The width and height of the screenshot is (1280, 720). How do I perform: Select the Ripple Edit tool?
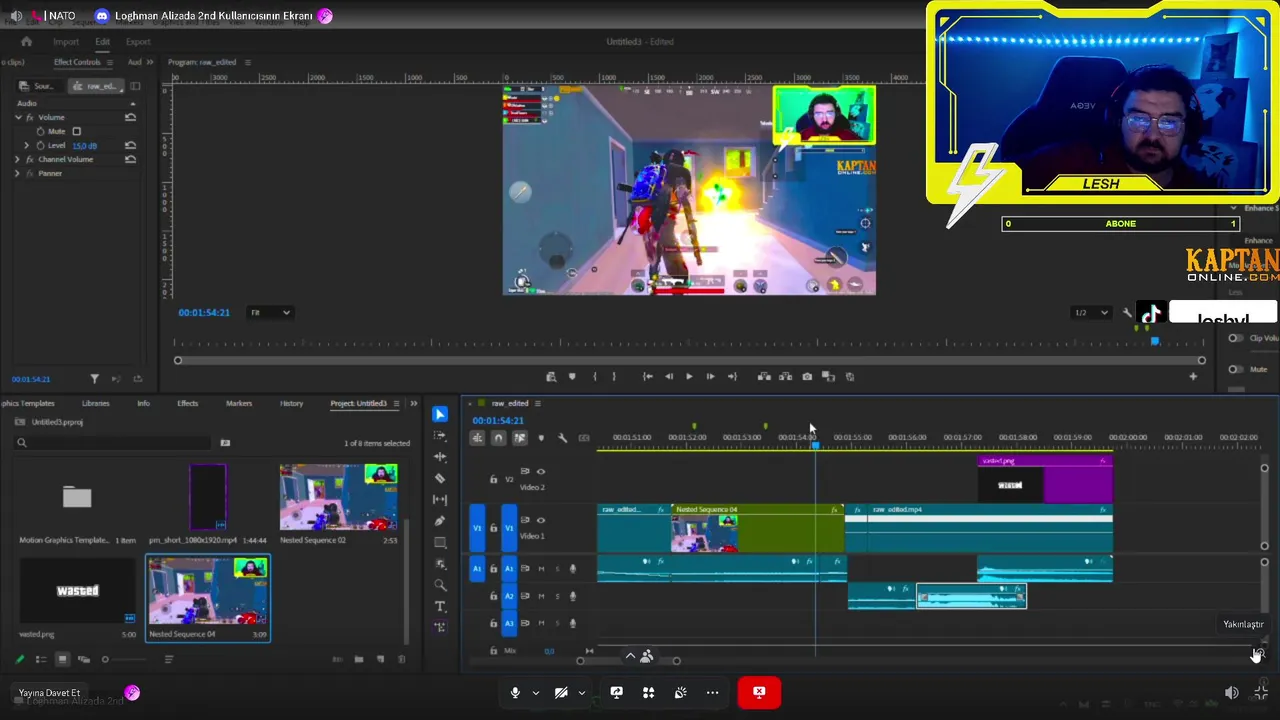tap(440, 457)
